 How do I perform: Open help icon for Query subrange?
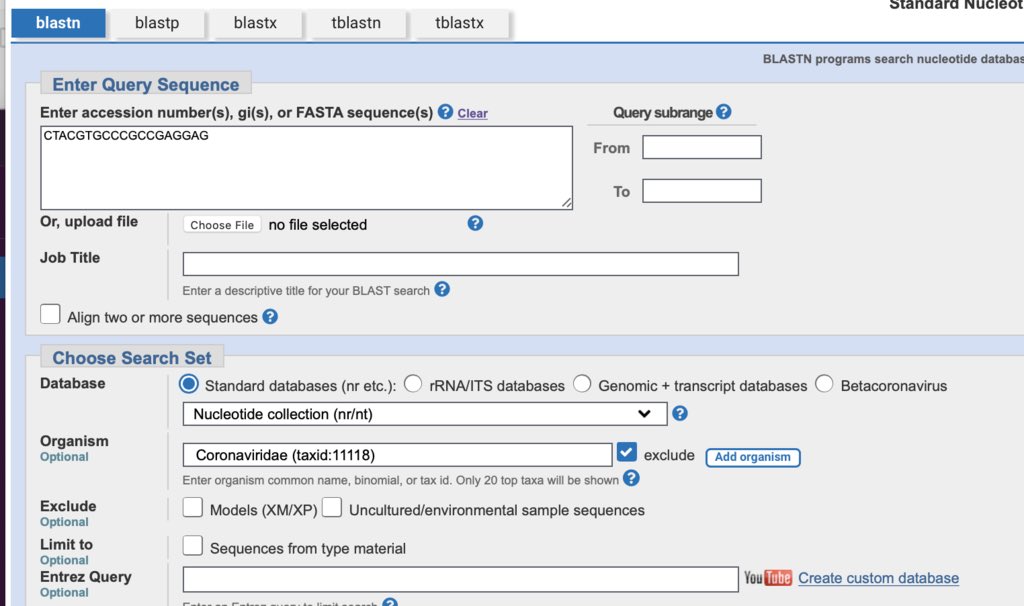(x=724, y=112)
